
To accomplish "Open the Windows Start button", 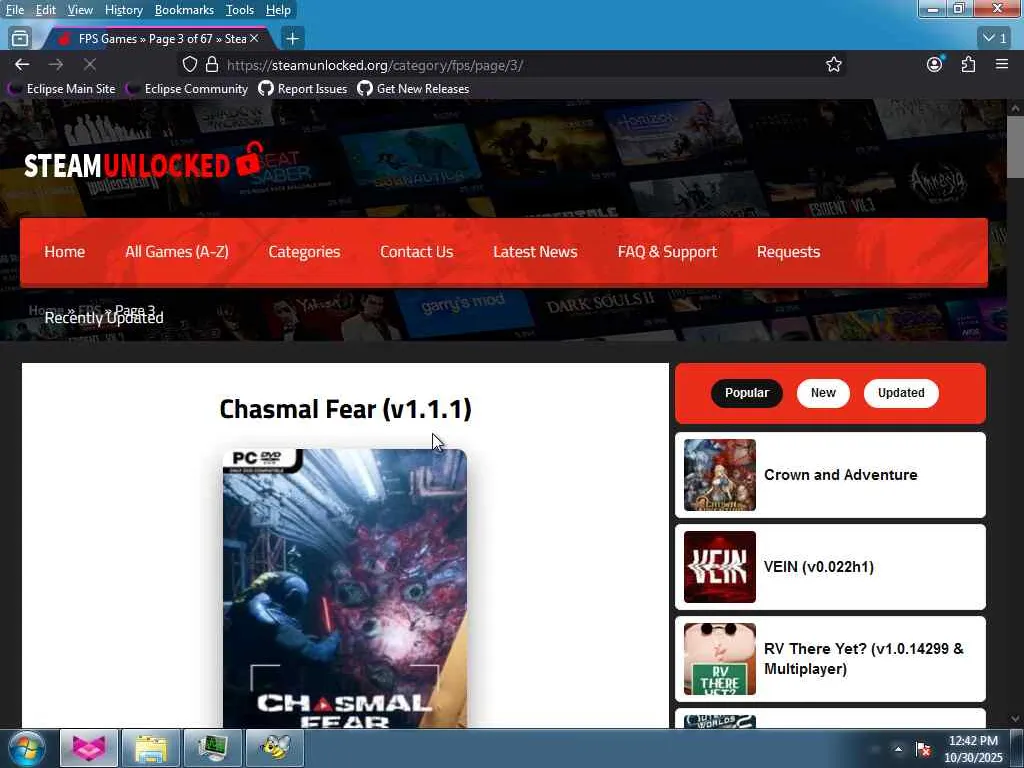I will click(x=26, y=748).
